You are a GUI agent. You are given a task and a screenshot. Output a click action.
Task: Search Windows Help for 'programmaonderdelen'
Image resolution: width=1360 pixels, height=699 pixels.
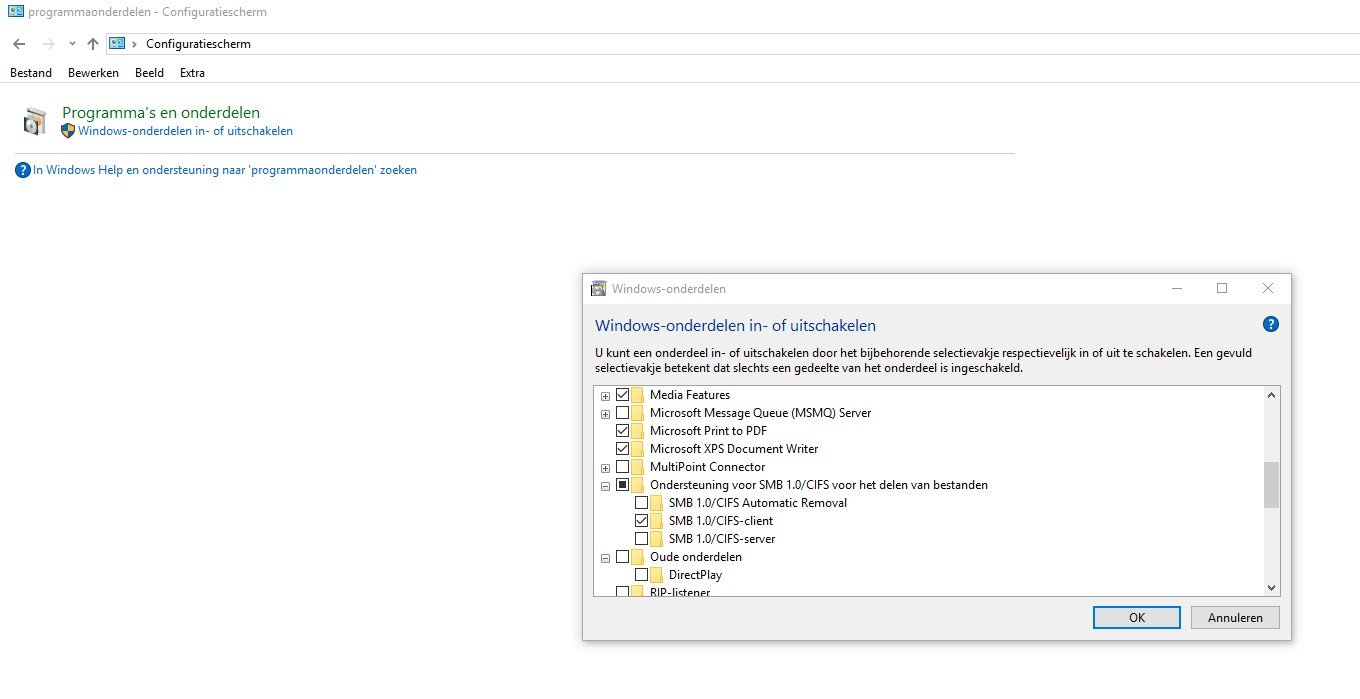pyautogui.click(x=225, y=170)
